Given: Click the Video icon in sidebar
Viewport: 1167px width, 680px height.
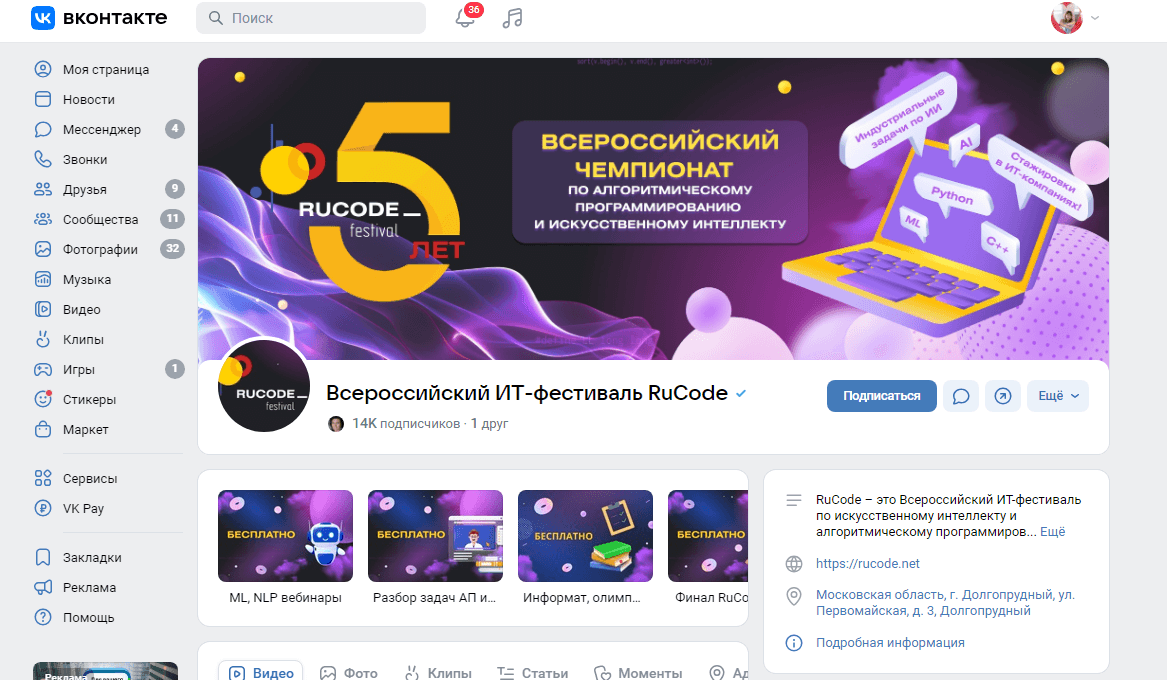Looking at the screenshot, I should coord(43,309).
